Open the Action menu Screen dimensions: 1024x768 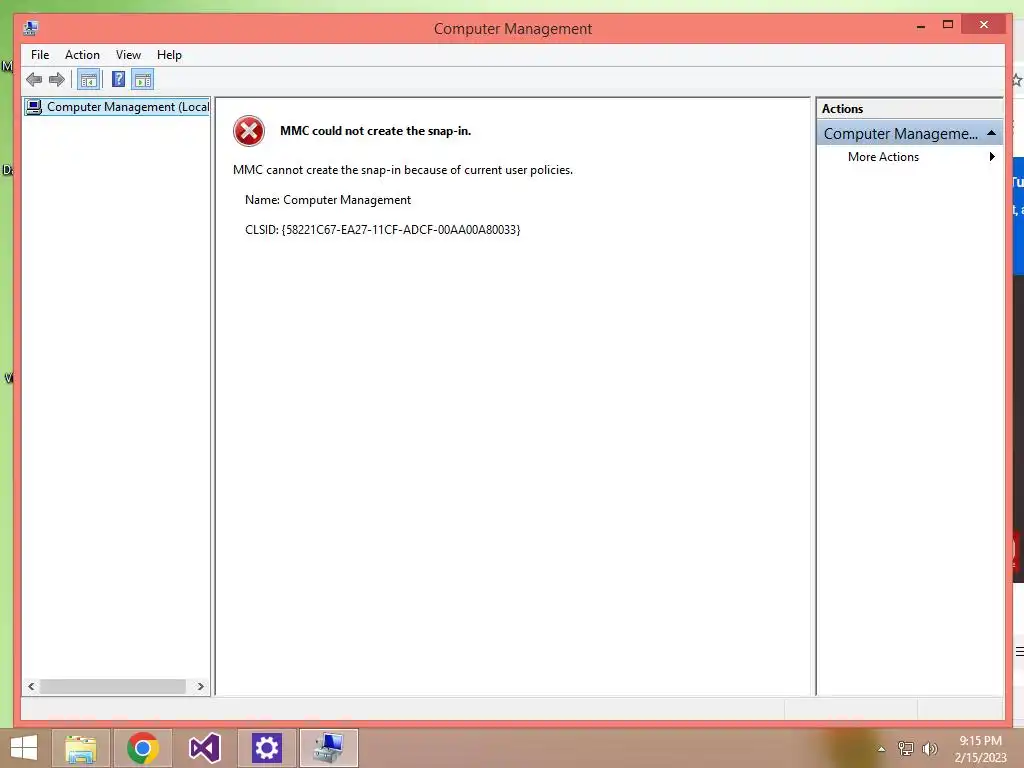coord(82,55)
